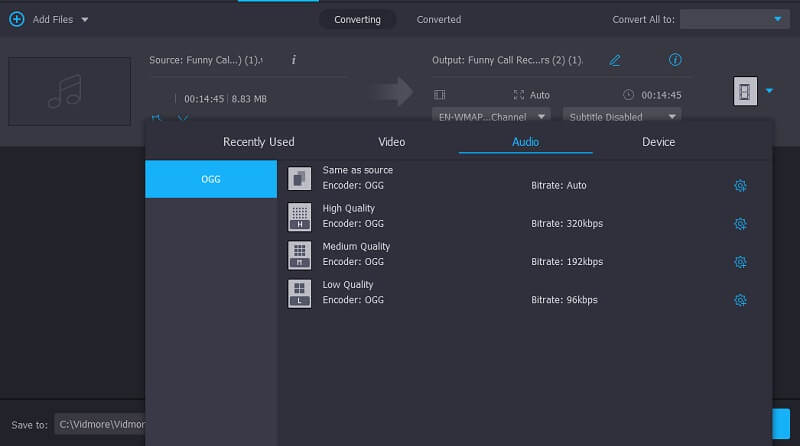Open settings gear for High Quality preset
800x446 pixels.
740,224
